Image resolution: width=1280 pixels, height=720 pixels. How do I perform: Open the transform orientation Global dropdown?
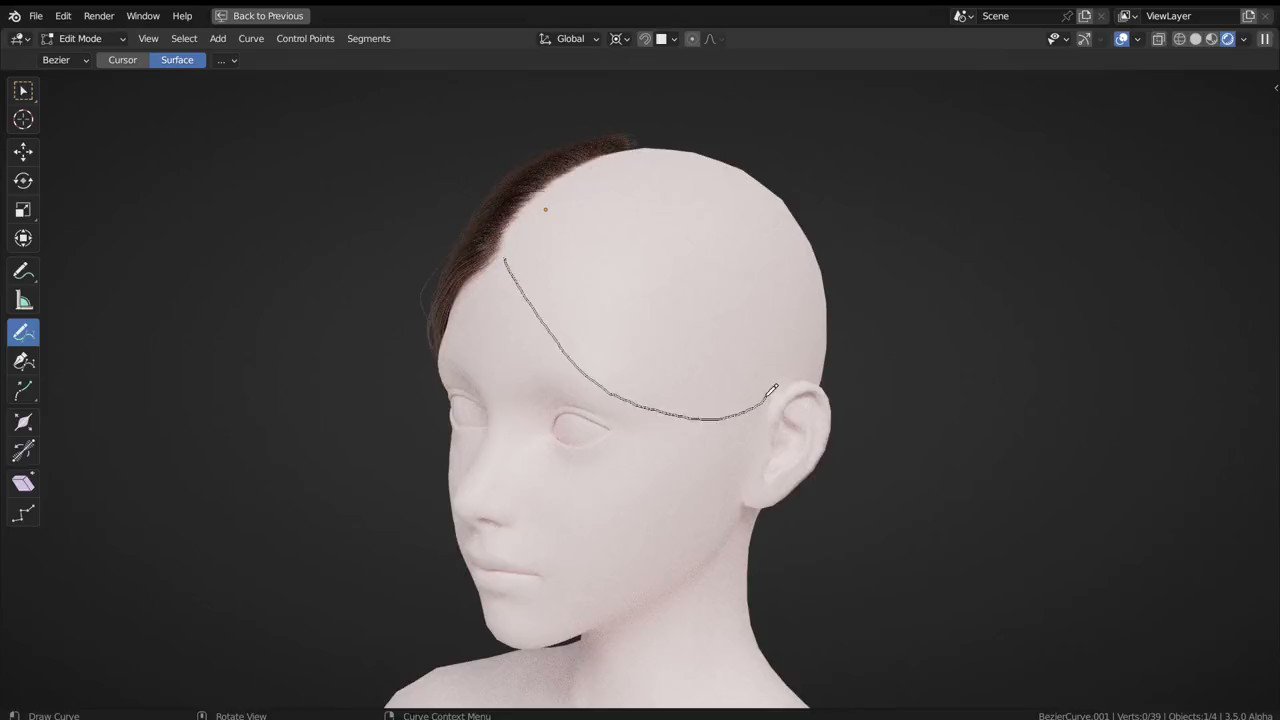tap(570, 38)
